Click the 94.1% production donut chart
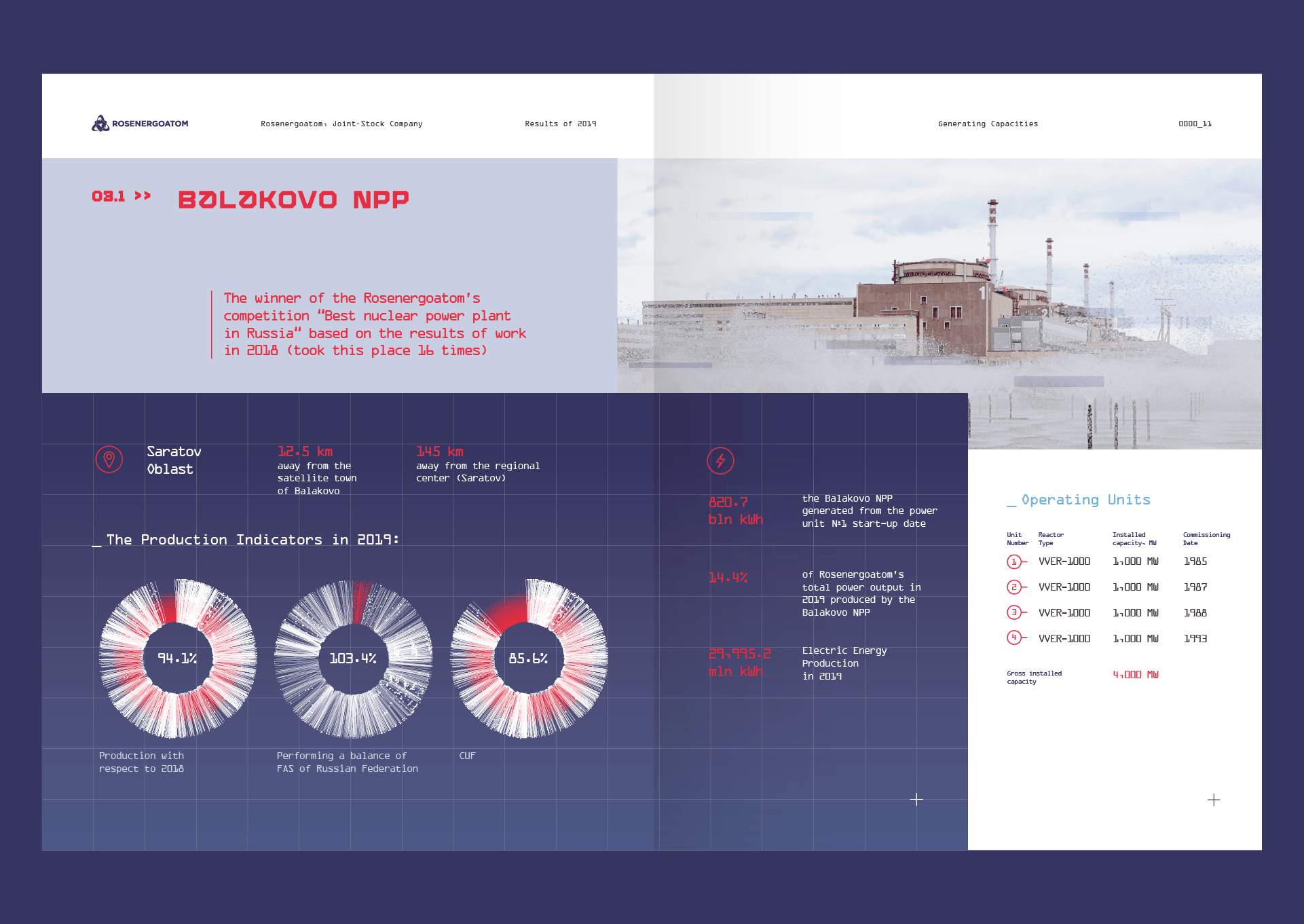 tap(177, 659)
